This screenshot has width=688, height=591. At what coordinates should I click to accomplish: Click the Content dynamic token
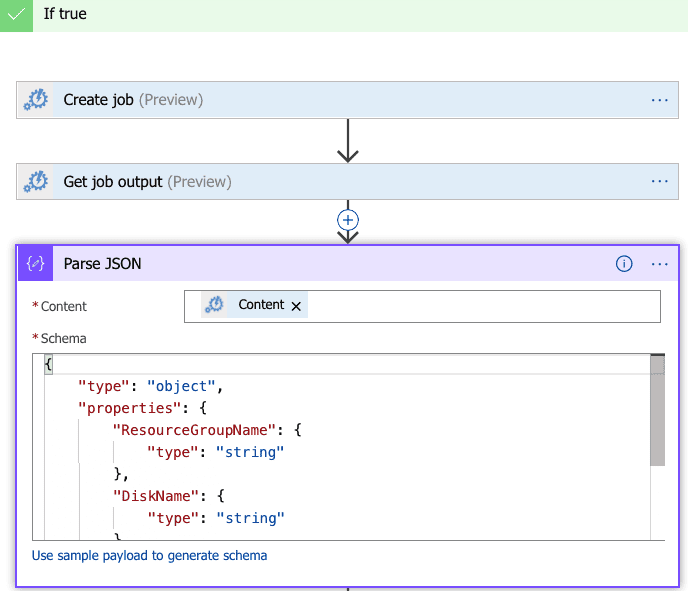(x=254, y=305)
